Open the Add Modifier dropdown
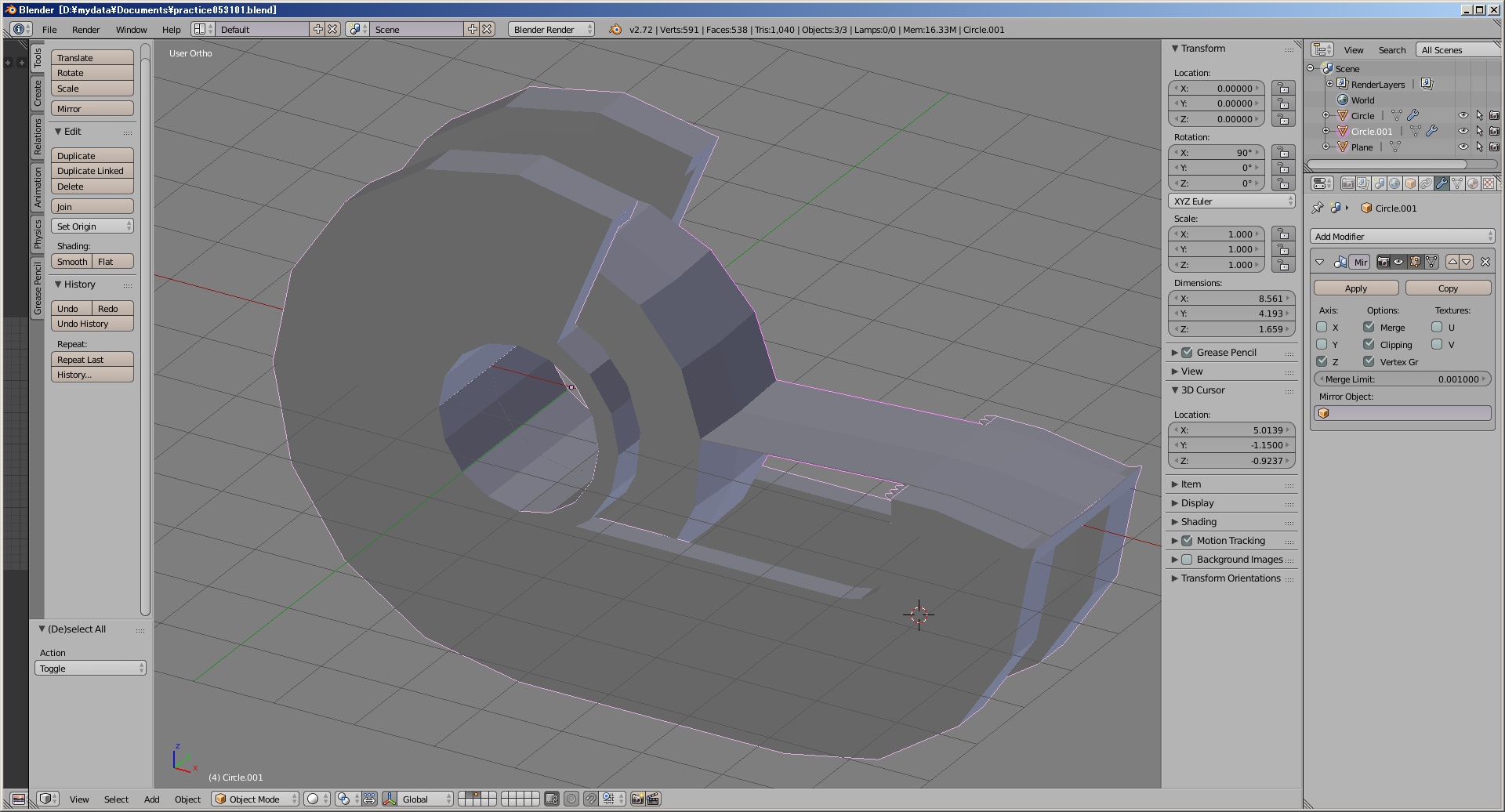The image size is (1505, 812). [1402, 236]
